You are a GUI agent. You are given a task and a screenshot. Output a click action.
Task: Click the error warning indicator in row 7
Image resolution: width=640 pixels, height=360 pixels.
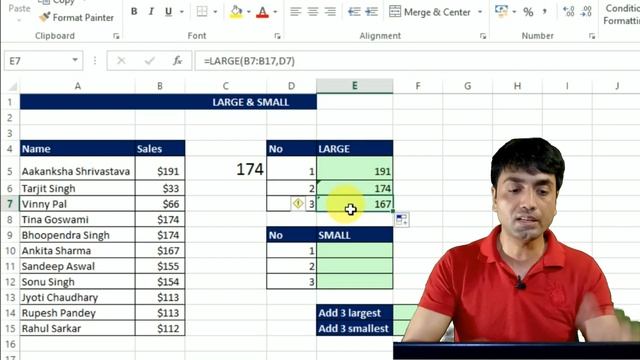pyautogui.click(x=298, y=203)
